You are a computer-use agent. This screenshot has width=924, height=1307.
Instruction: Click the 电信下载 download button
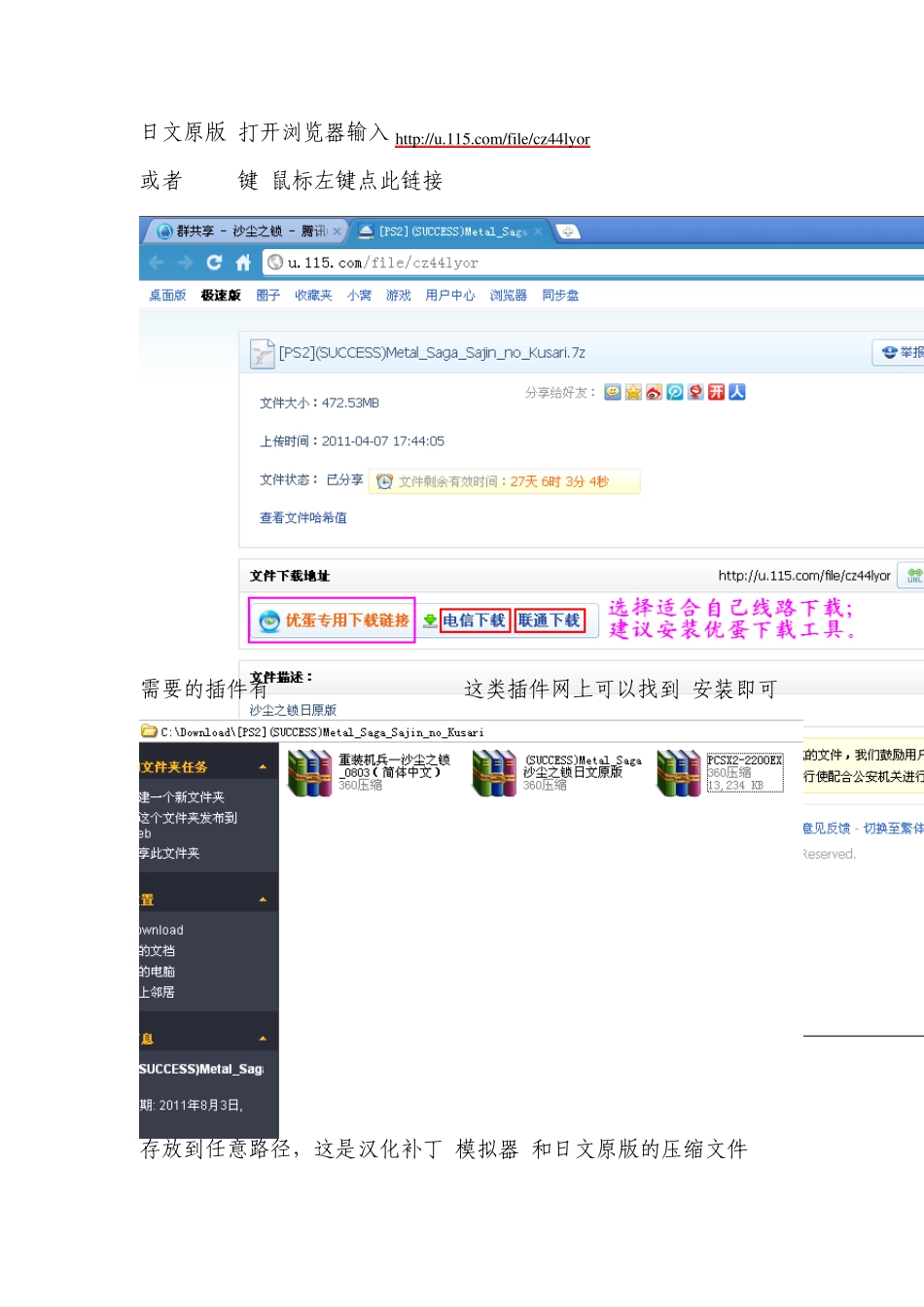[x=474, y=620]
